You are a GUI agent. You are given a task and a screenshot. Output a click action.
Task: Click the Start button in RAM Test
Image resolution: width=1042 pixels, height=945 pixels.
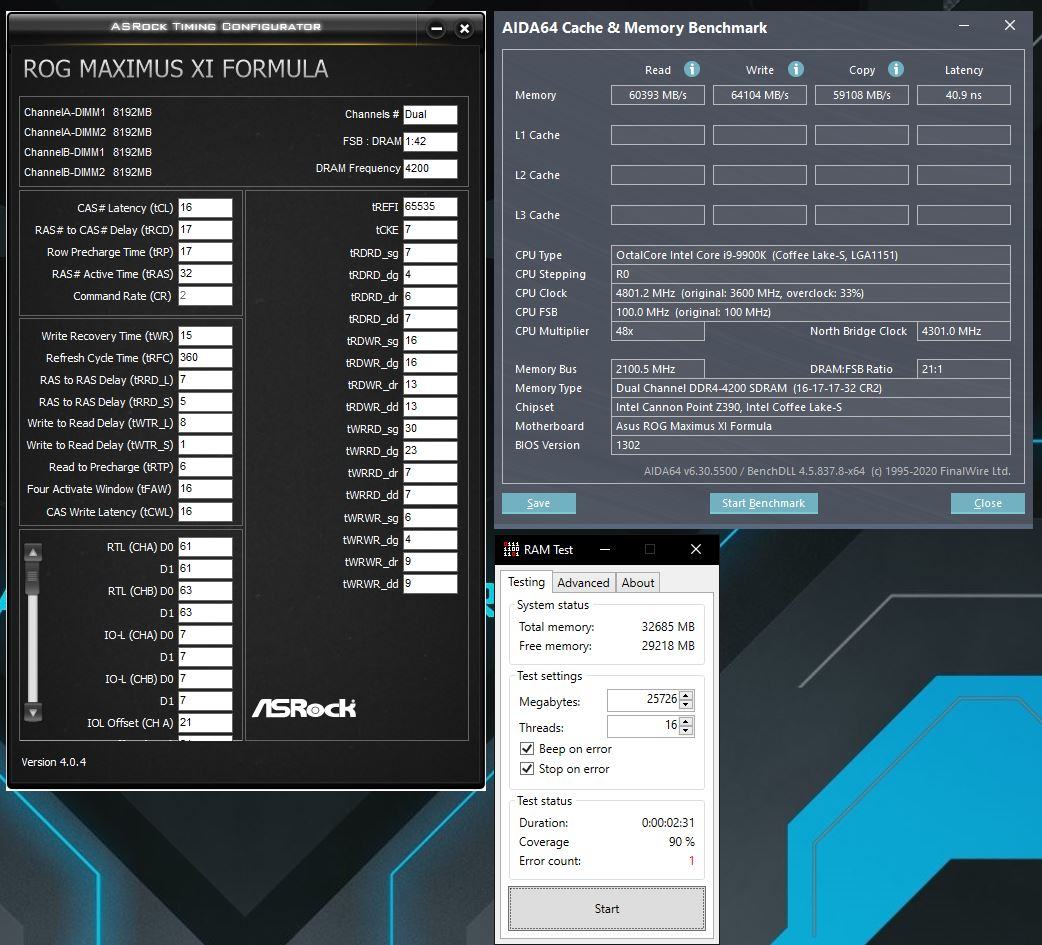point(607,908)
